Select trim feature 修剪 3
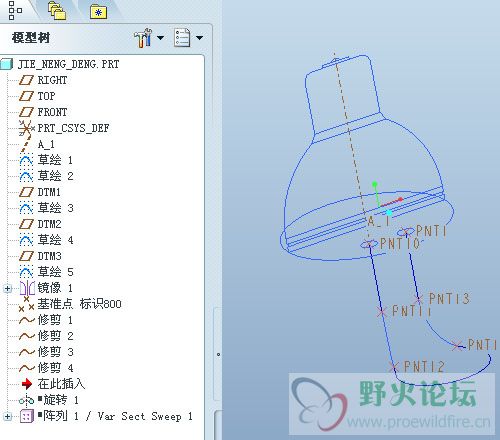Image resolution: width=500 pixels, height=440 pixels. coord(55,352)
